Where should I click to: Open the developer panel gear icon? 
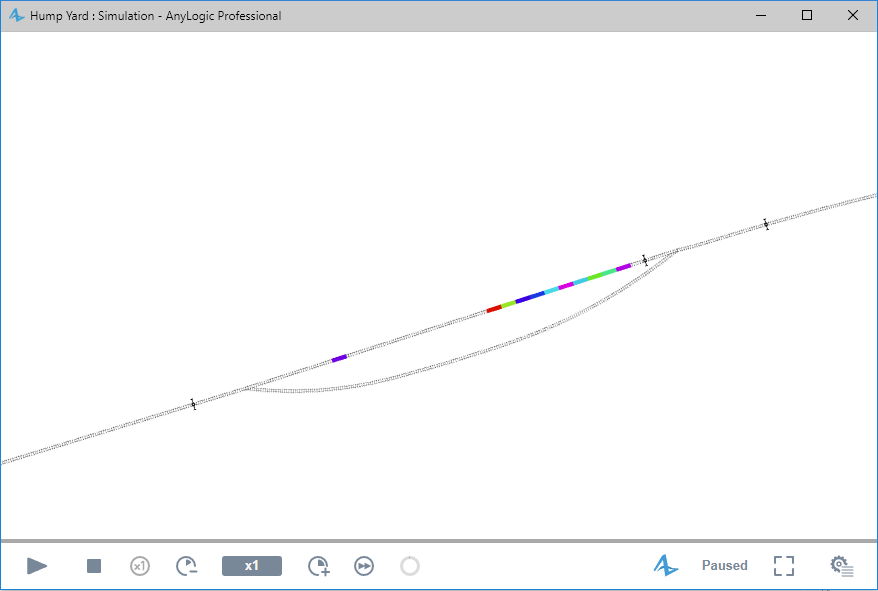tap(842, 566)
